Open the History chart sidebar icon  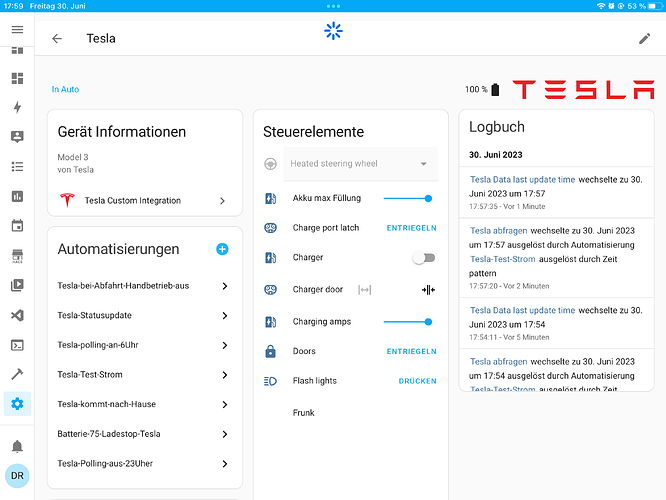pyautogui.click(x=17, y=196)
